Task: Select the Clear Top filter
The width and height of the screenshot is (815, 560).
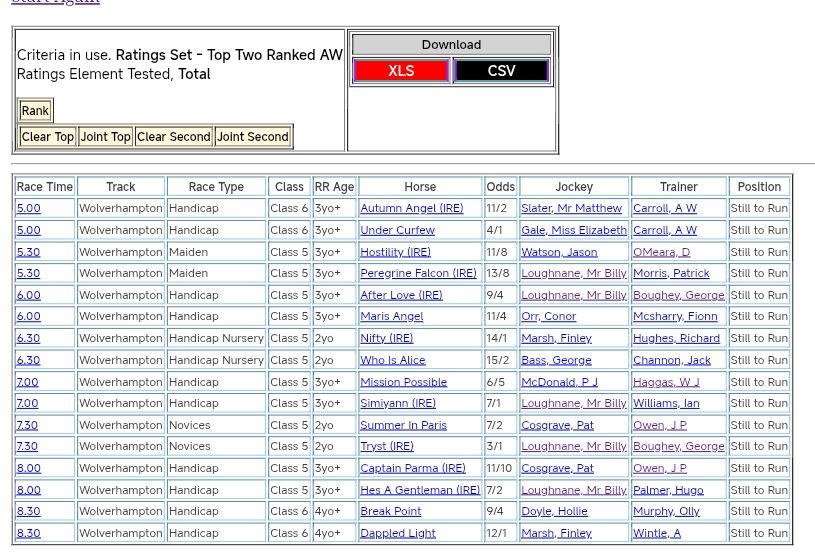Action: click(x=48, y=137)
